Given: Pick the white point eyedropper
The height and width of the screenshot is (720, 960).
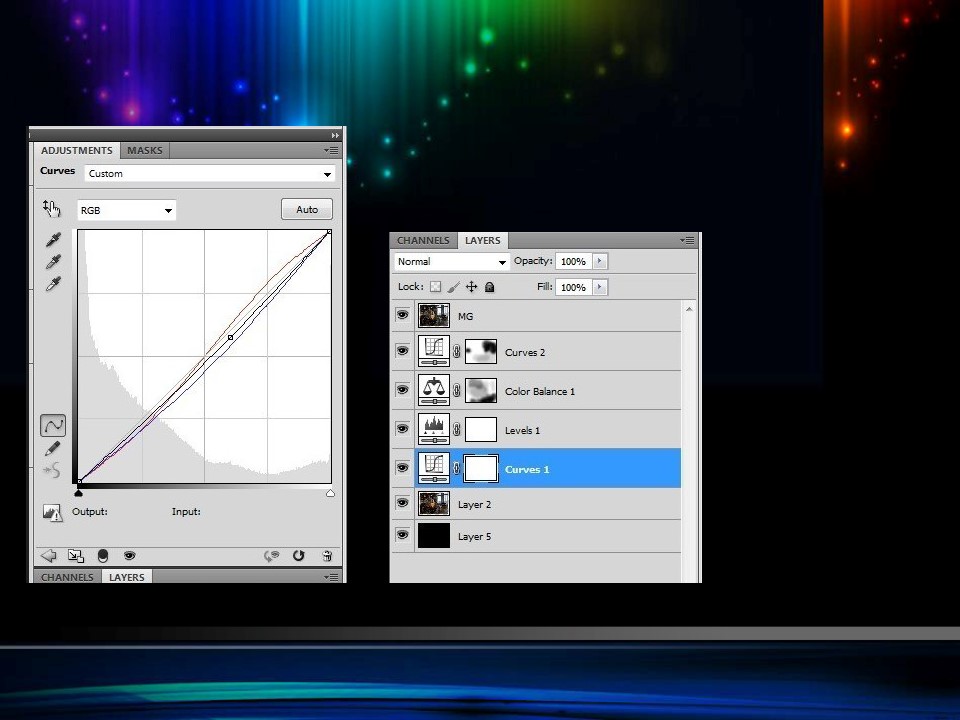Looking at the screenshot, I should (x=53, y=284).
